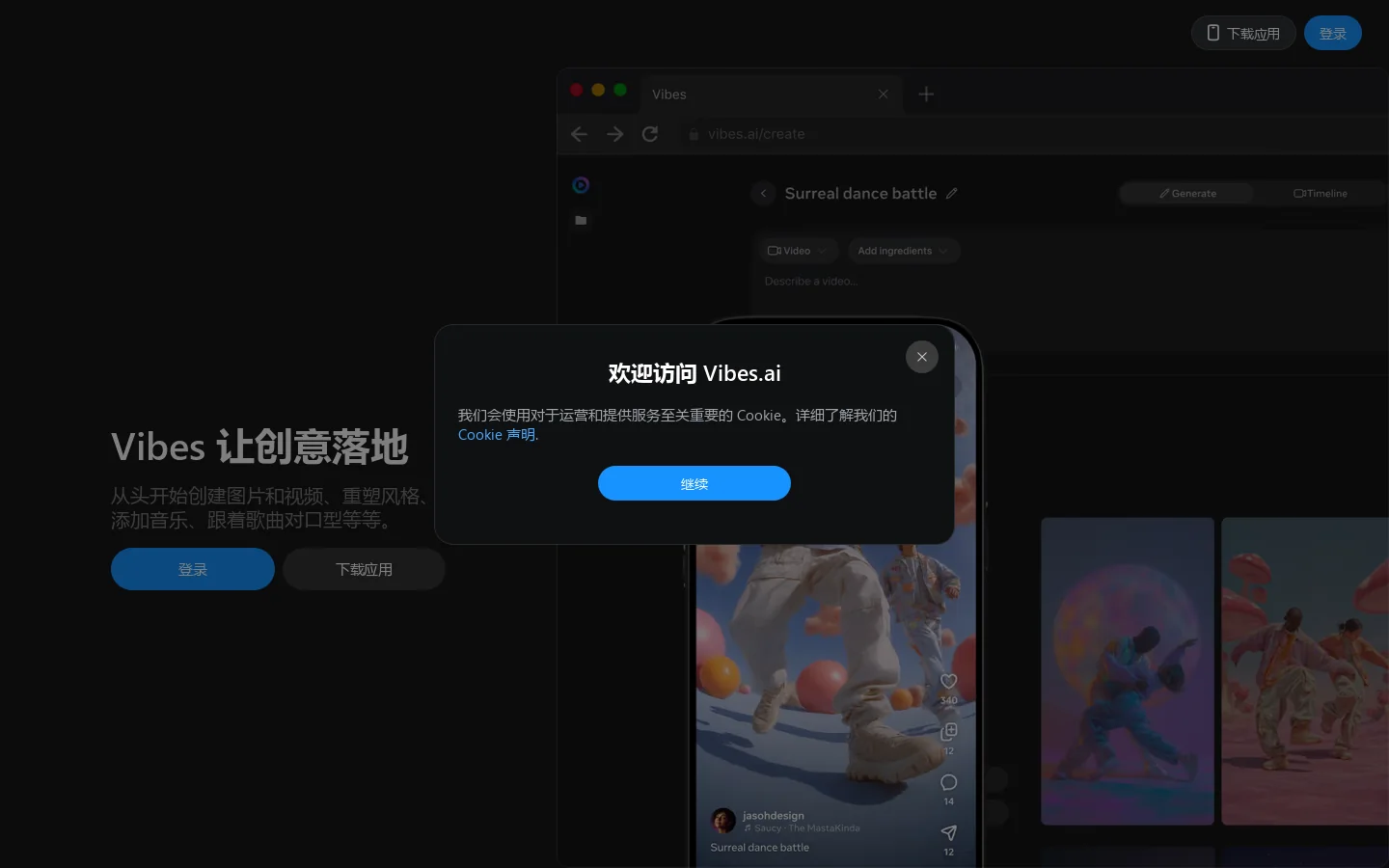This screenshot has height=868, width=1389.
Task: Click the comment bubble icon on phone
Action: (x=949, y=782)
